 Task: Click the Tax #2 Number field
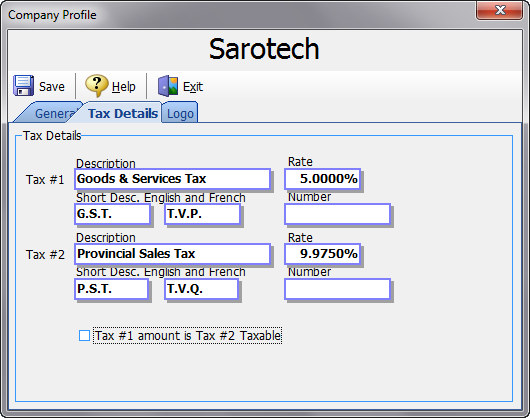337,289
